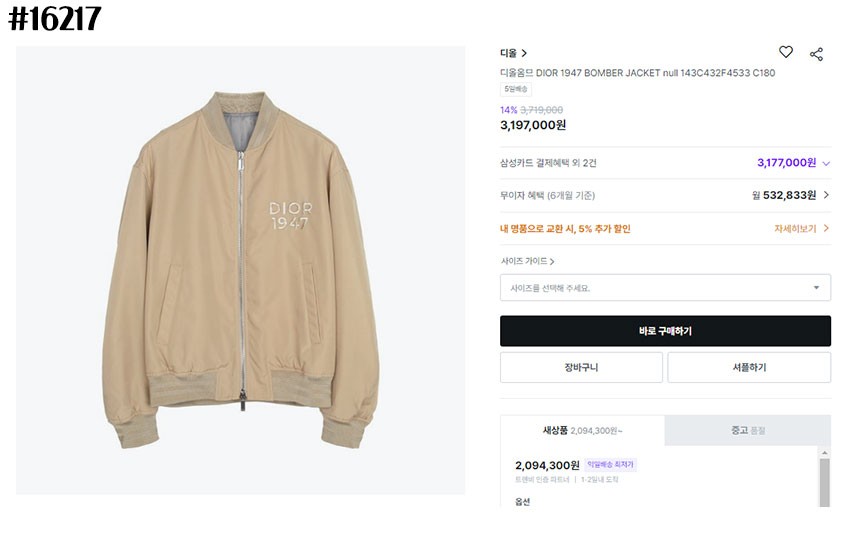Switch to the 중고 tab
The width and height of the screenshot is (860, 546).
pyautogui.click(x=747, y=430)
